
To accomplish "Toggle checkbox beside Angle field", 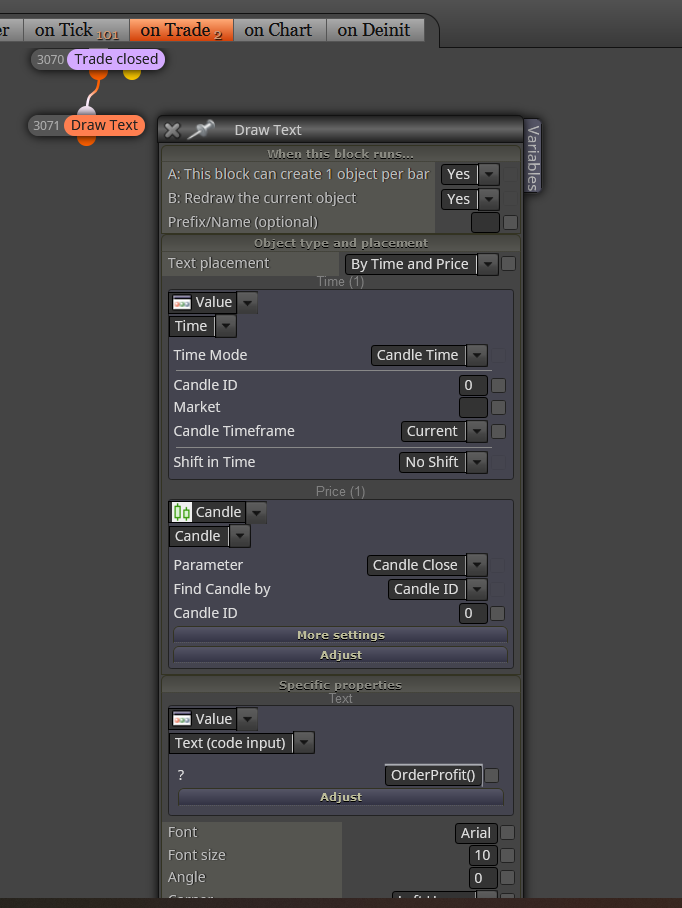I will click(x=507, y=878).
